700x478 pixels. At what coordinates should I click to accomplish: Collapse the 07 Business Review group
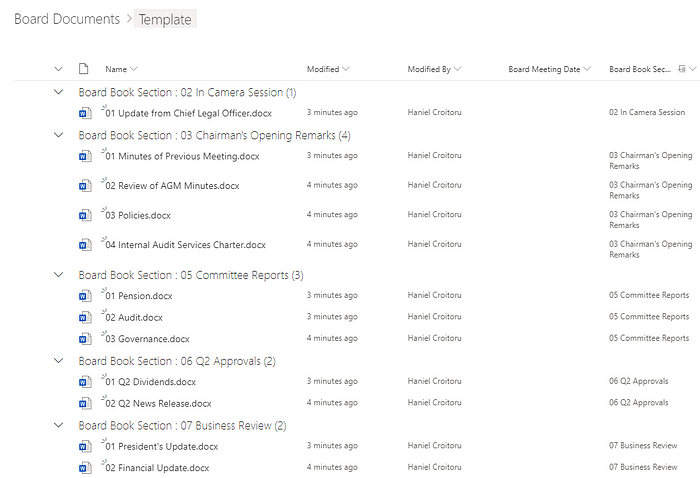click(58, 425)
